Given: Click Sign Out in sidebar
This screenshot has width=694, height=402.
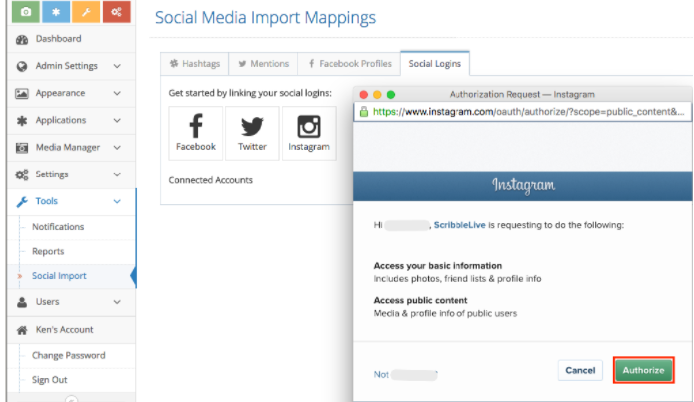Looking at the screenshot, I should pyautogui.click(x=50, y=380).
